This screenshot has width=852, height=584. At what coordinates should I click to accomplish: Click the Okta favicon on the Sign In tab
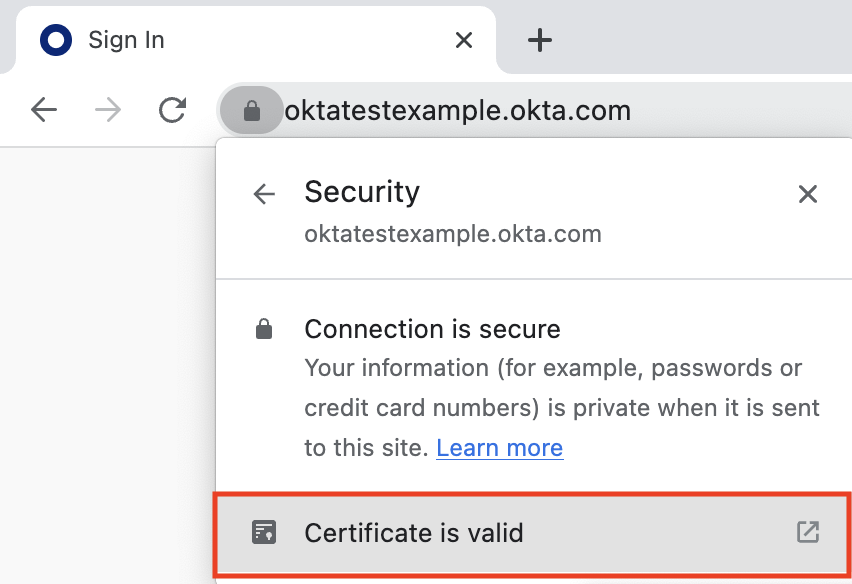56,40
